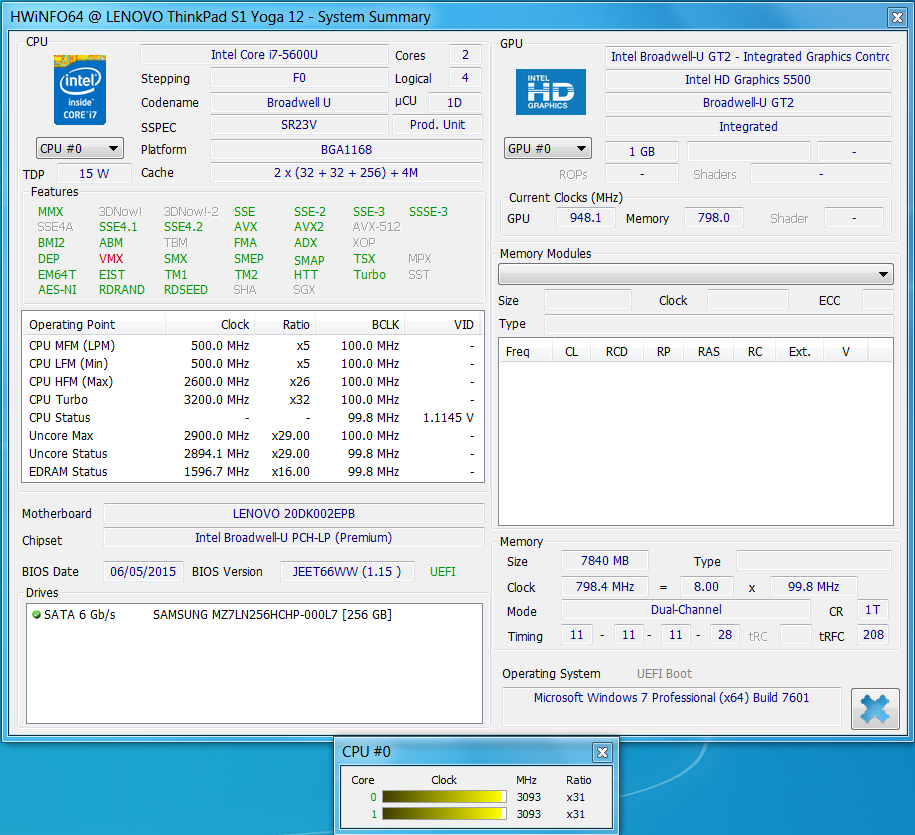Open the GPU #0 selector dropdown
Viewport: 915px width, 835px height.
click(547, 149)
